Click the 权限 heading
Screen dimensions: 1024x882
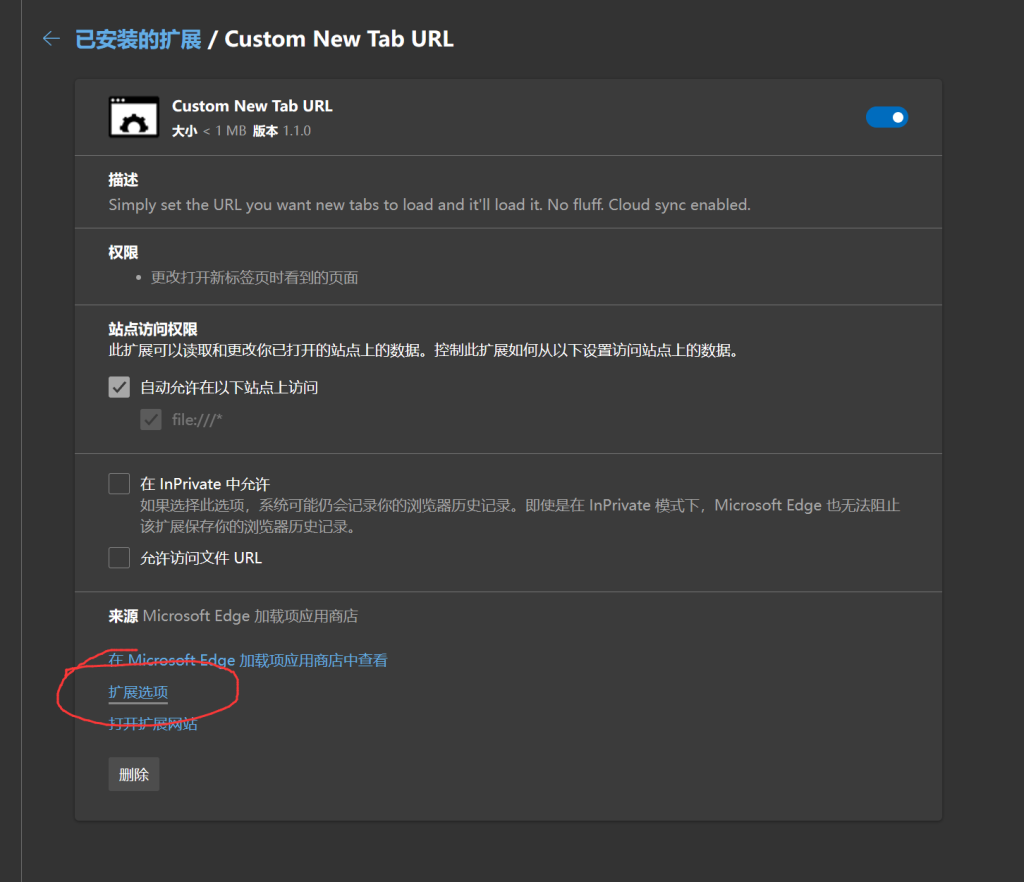pyautogui.click(x=123, y=253)
